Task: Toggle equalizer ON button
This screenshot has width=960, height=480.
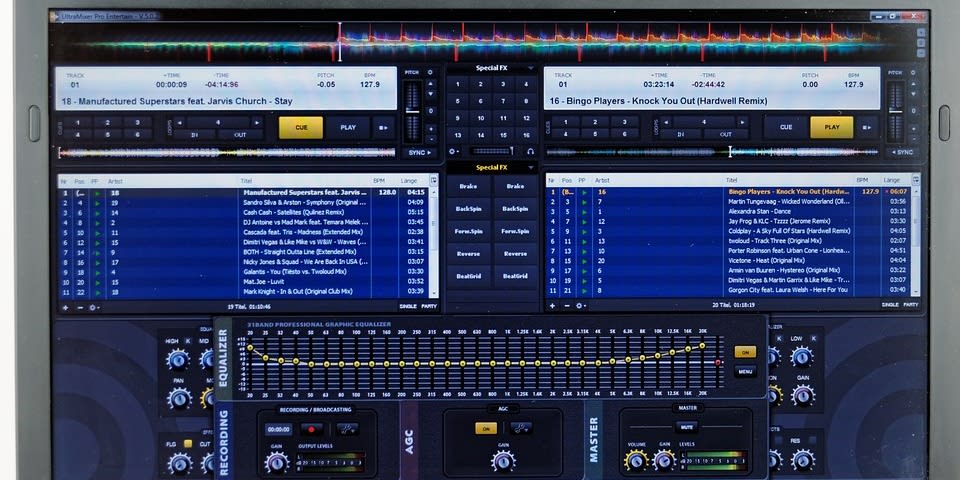Action: click(745, 353)
